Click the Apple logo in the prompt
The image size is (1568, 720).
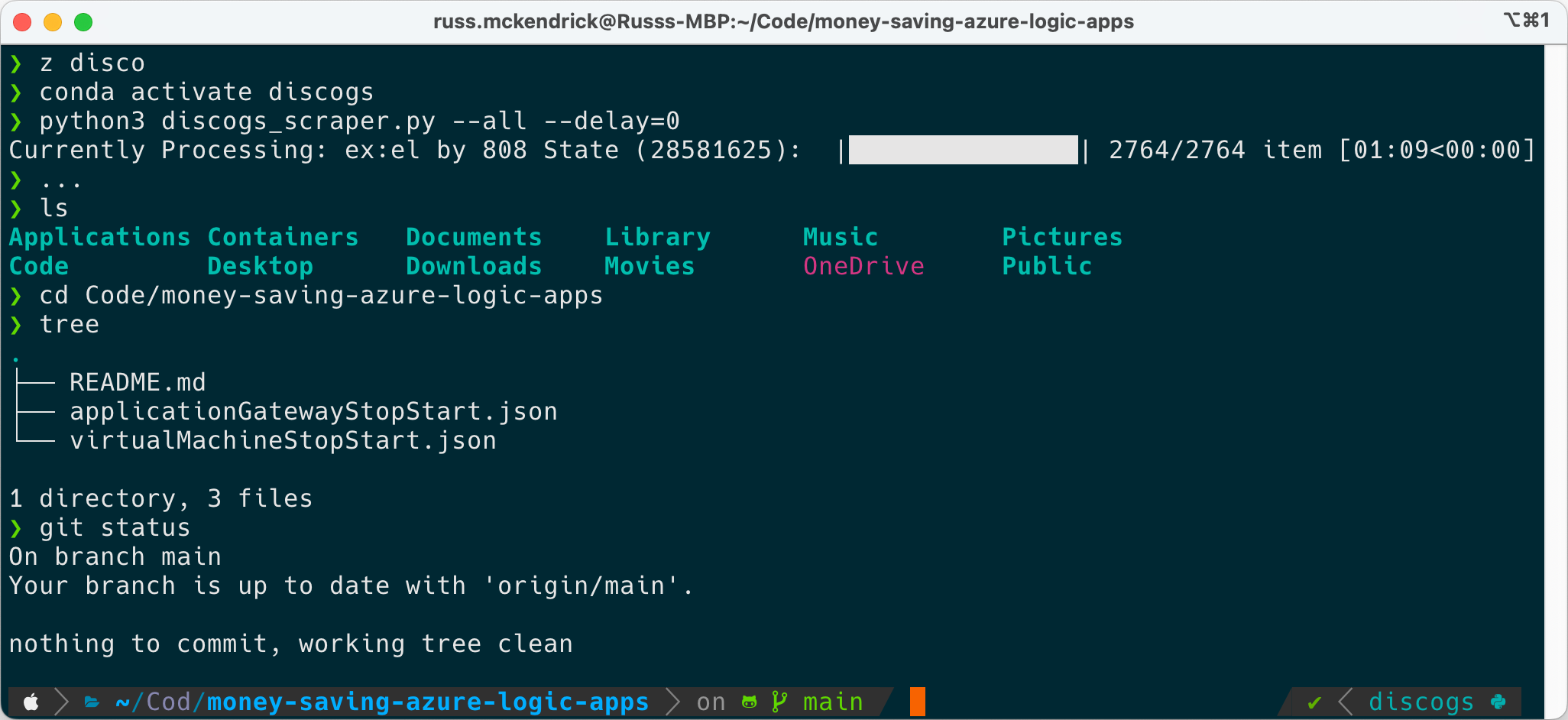[x=31, y=702]
